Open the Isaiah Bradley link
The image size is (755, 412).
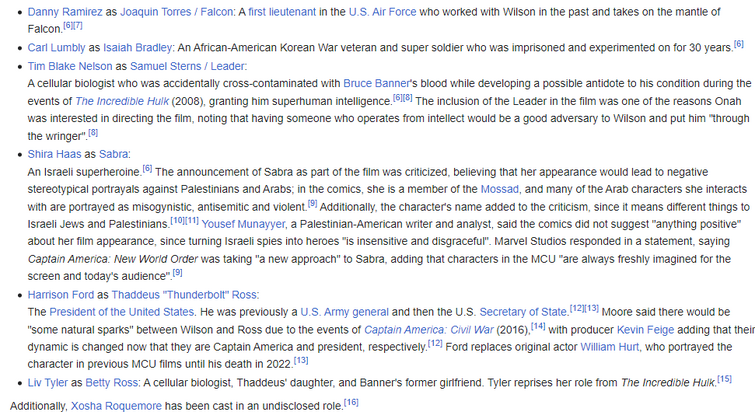[x=137, y=48]
